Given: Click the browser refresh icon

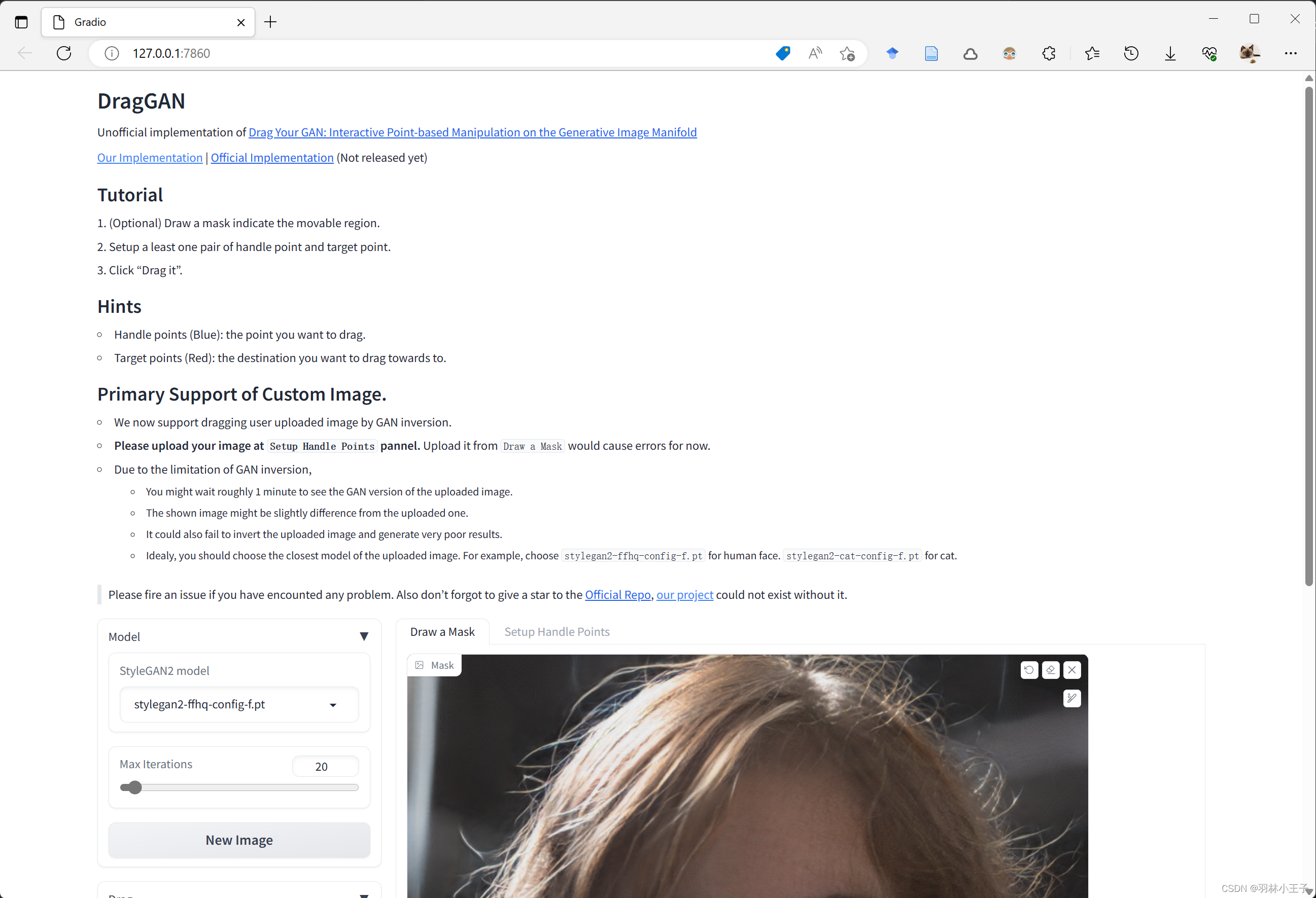Looking at the screenshot, I should (63, 53).
